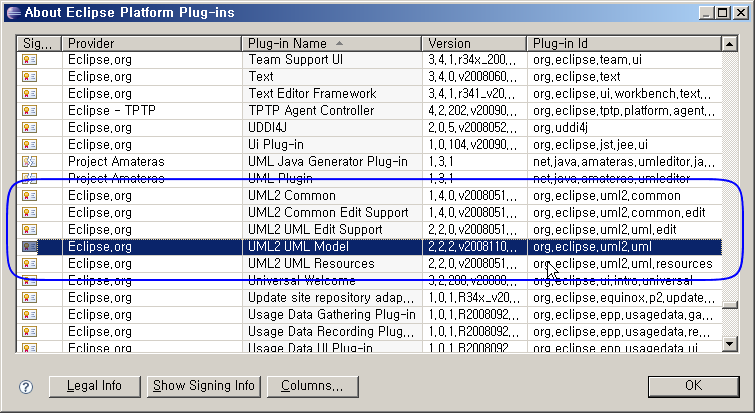The width and height of the screenshot is (755, 413).
Task: Sort by the Plug-in Name column header
Action: 332,43
